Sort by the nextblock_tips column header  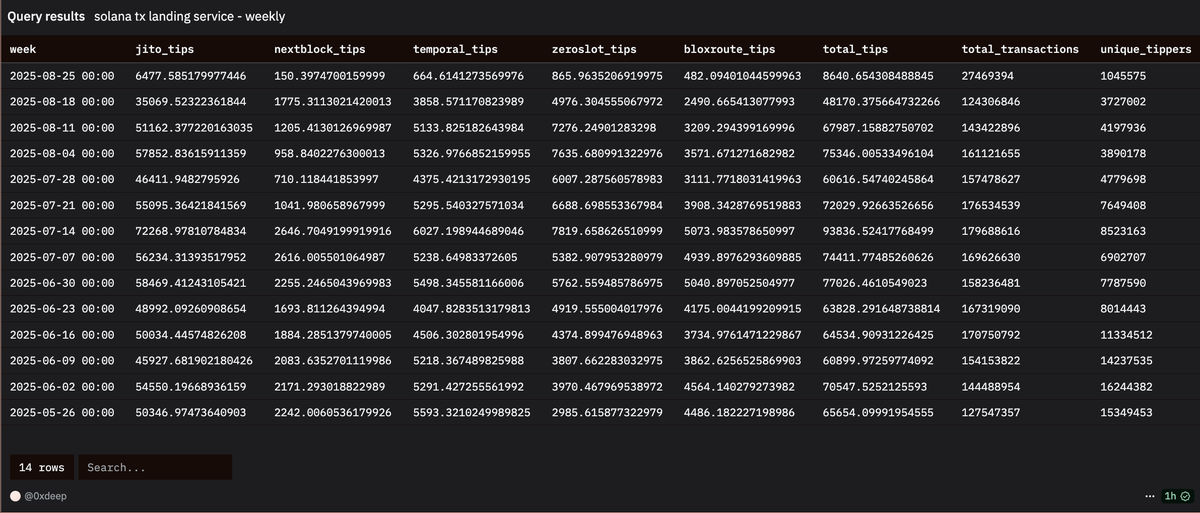coord(319,49)
